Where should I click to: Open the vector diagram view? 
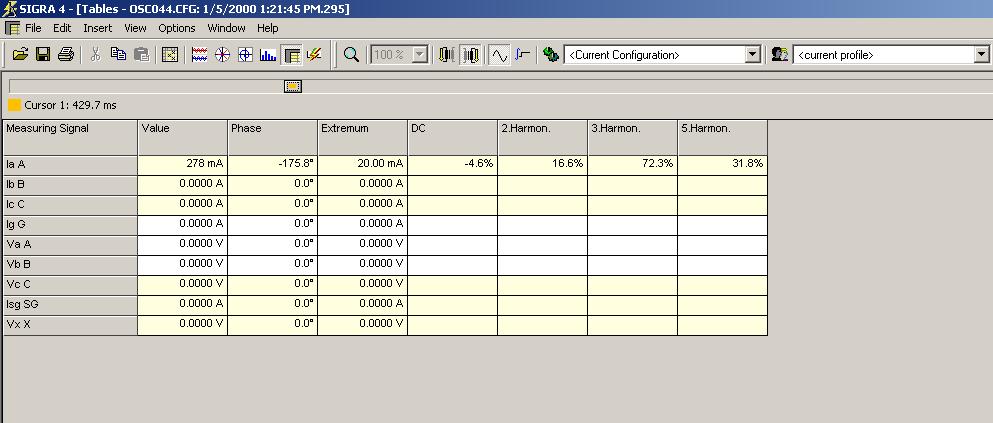[x=222, y=54]
